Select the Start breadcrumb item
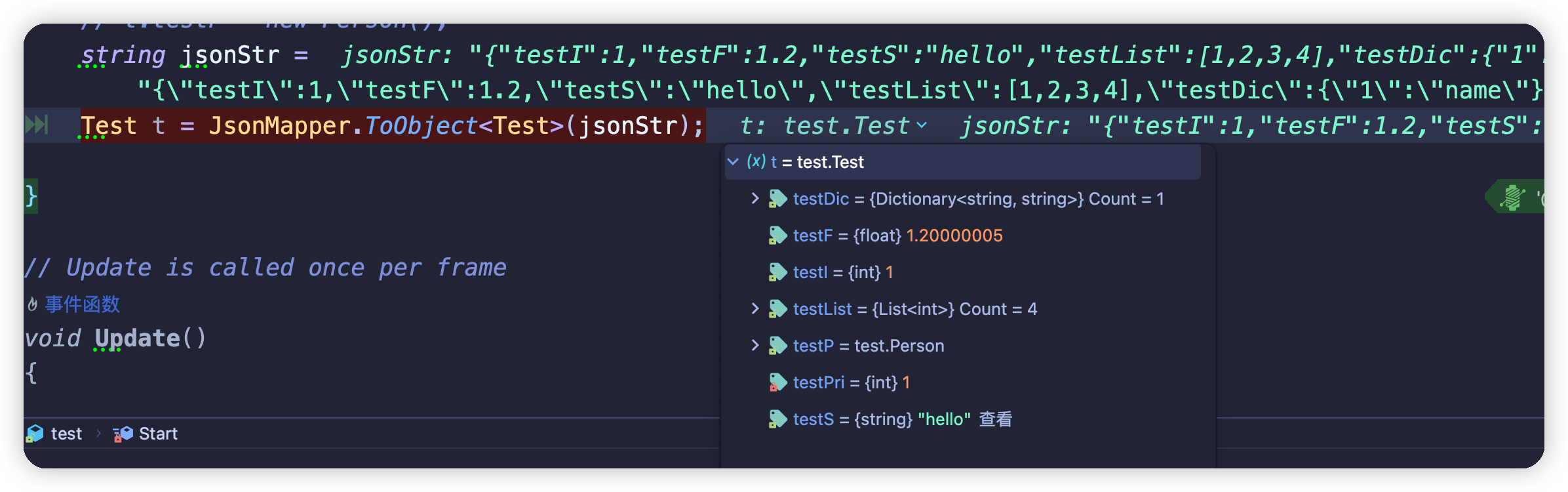1568x492 pixels. tap(158, 434)
